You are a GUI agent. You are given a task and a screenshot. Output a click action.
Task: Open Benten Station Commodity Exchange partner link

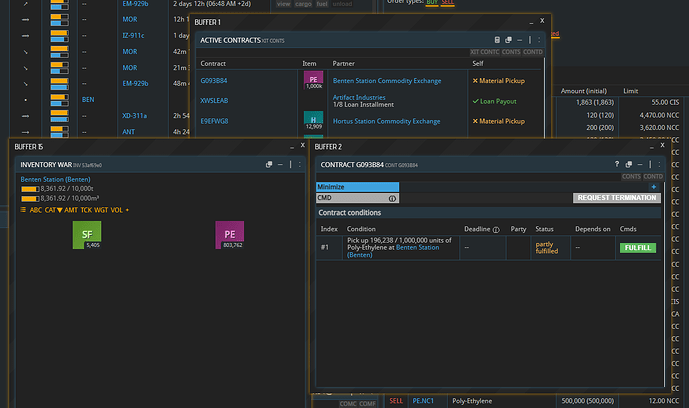(x=387, y=81)
